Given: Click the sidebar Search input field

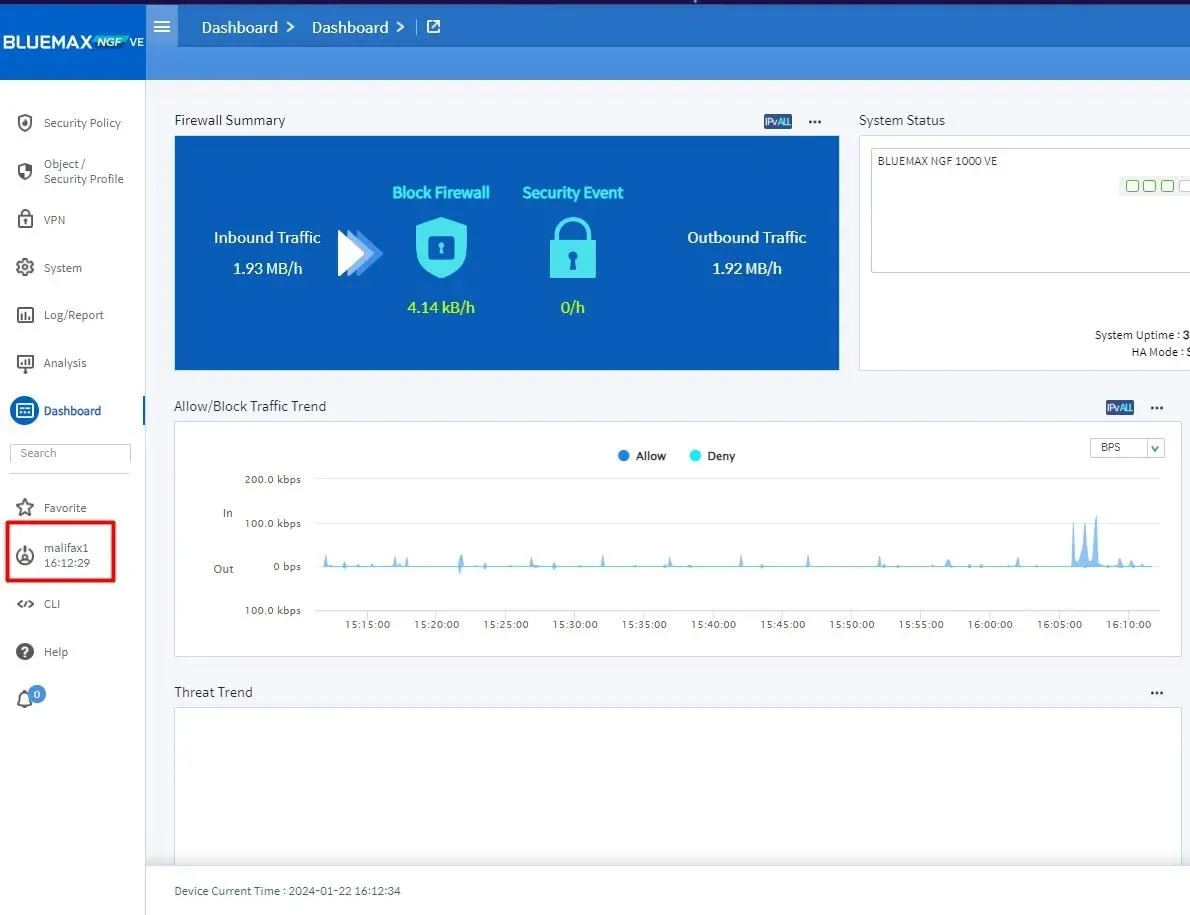Looking at the screenshot, I should [x=70, y=453].
